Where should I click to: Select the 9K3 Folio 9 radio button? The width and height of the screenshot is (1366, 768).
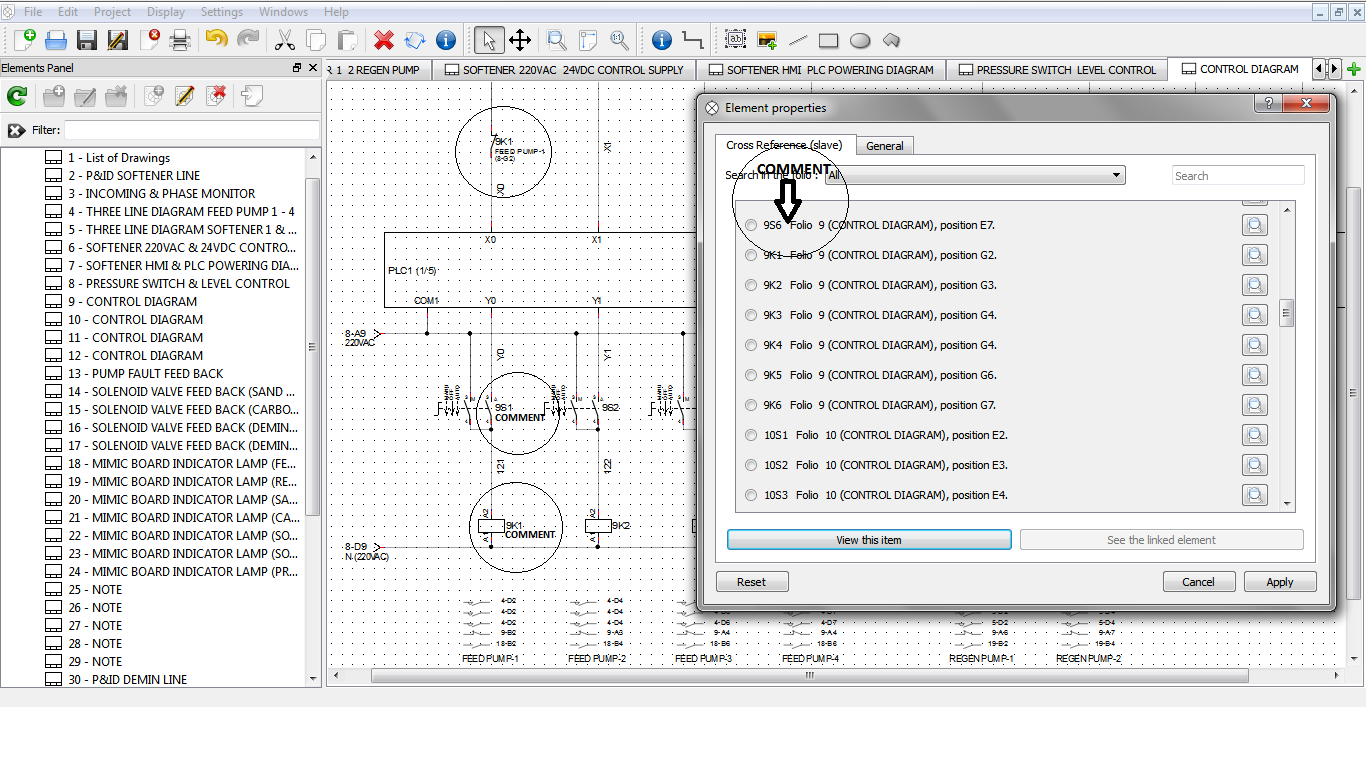click(x=752, y=315)
